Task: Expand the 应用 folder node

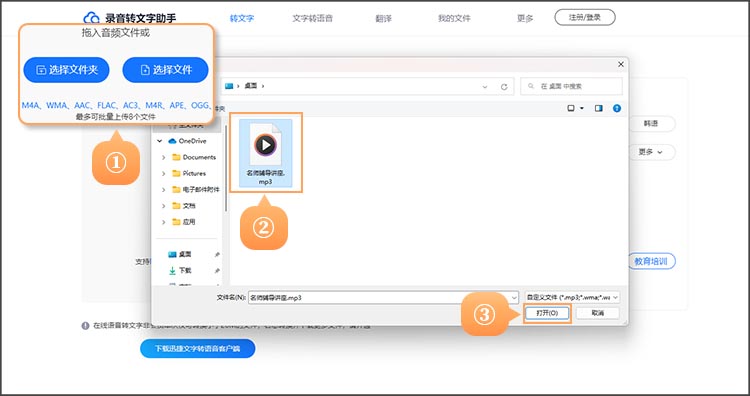Action: click(x=164, y=222)
